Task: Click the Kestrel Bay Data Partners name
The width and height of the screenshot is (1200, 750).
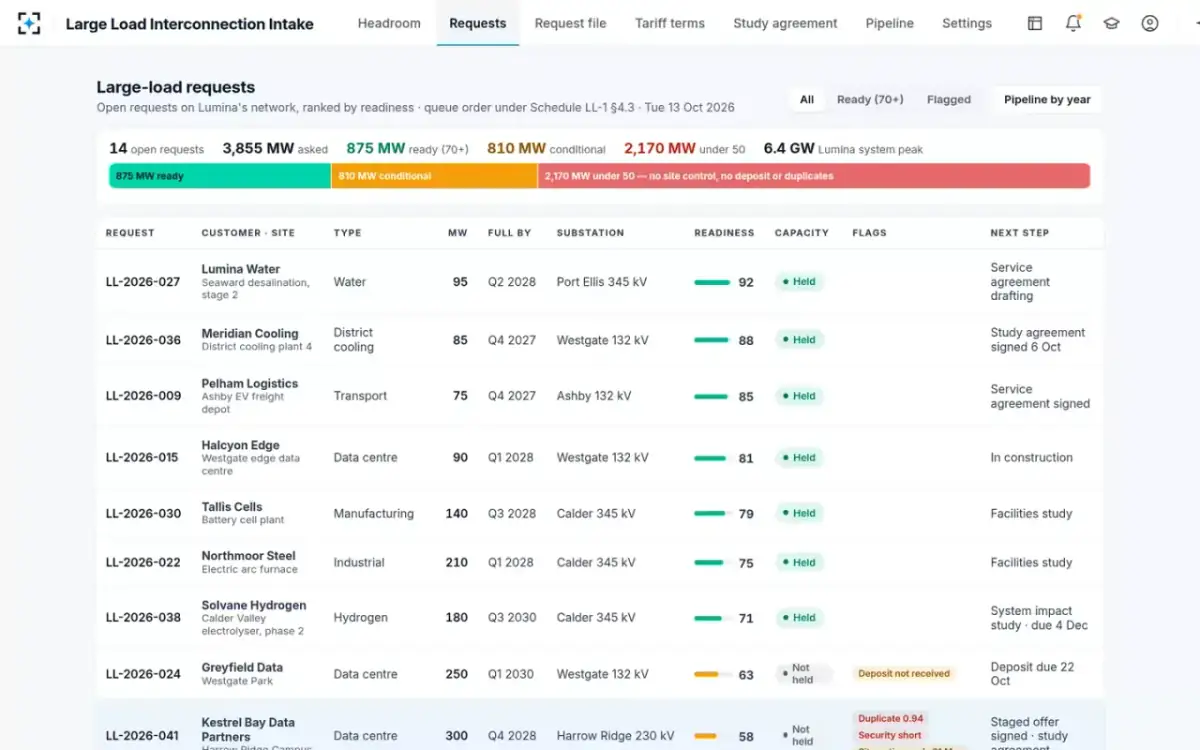Action: pos(248,729)
